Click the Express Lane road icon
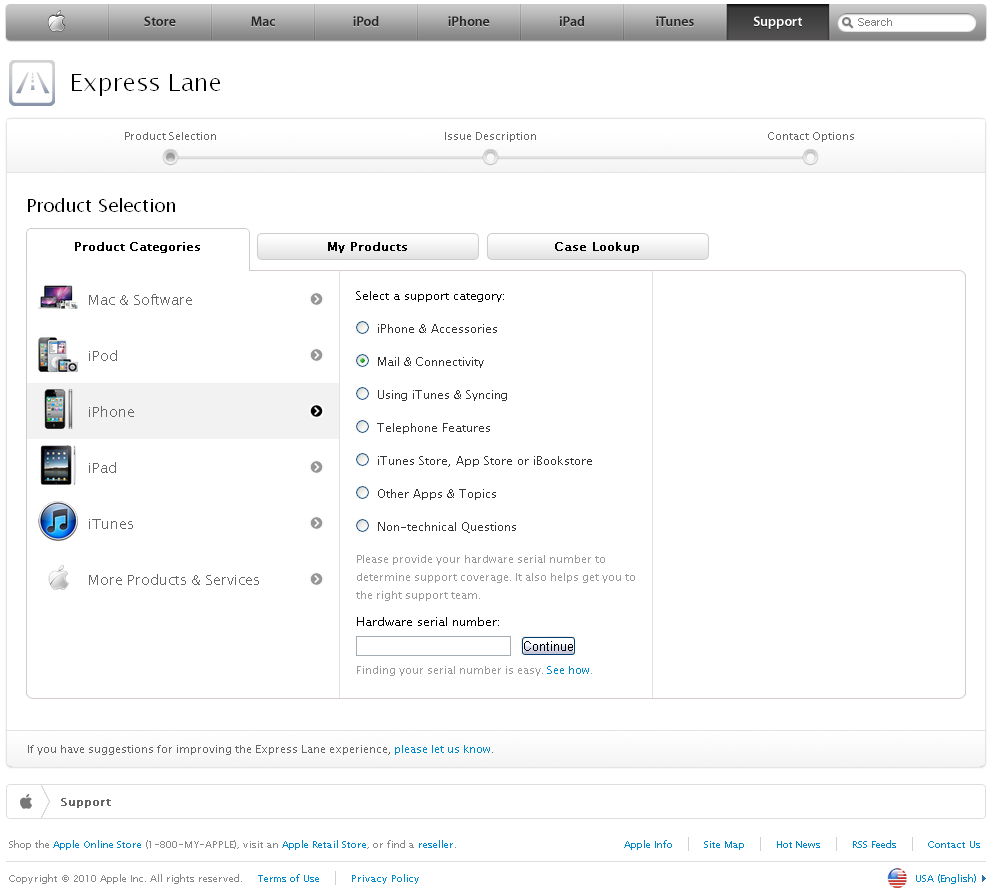 pos(32,83)
